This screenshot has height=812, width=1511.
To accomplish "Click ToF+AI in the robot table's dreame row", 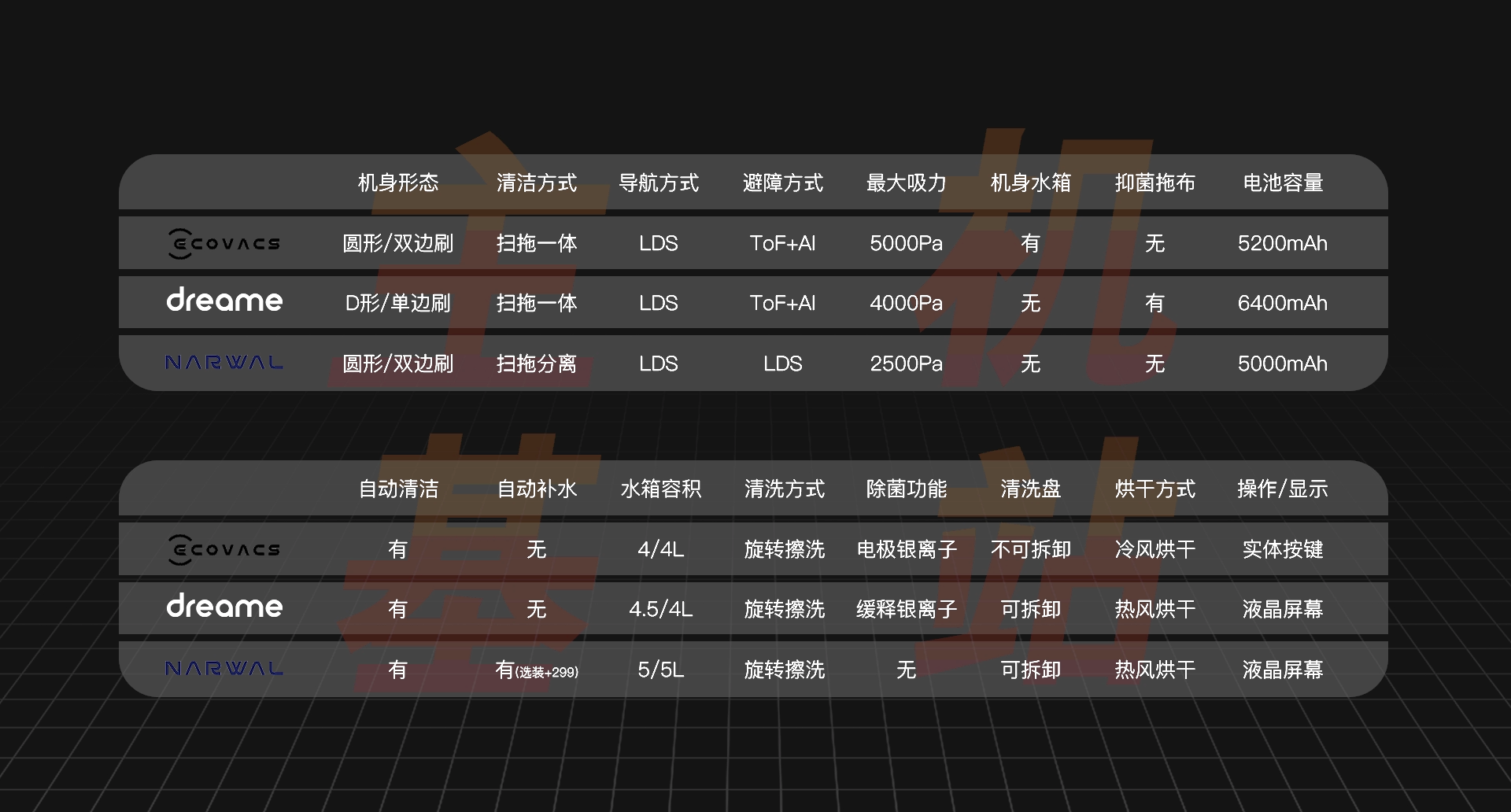I will click(783, 304).
